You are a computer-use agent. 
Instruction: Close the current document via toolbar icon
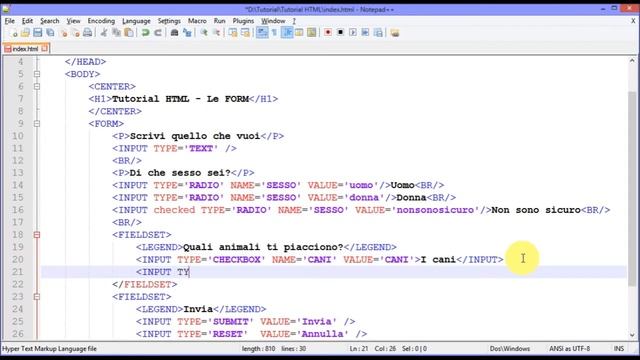63,33
